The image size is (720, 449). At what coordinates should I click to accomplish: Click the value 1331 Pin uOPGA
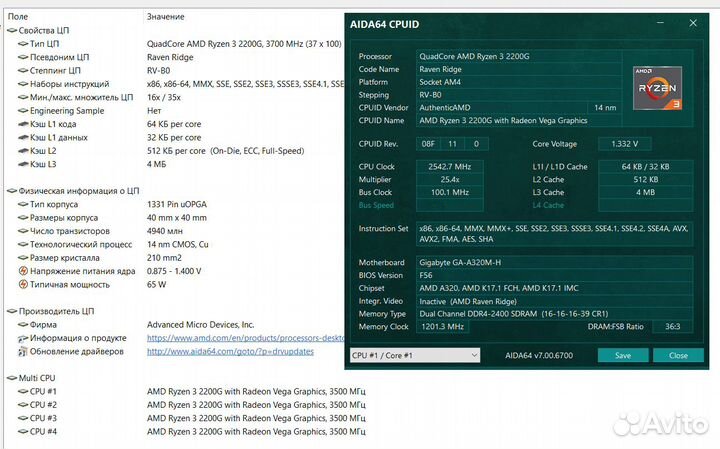click(177, 204)
